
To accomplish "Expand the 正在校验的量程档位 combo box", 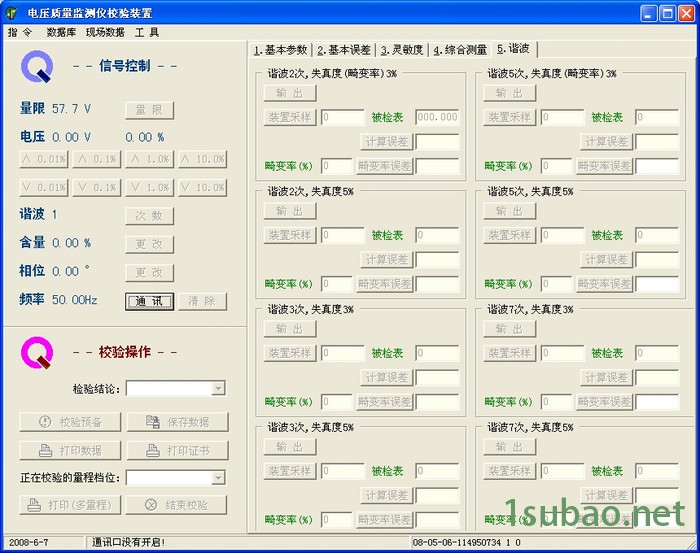I will pyautogui.click(x=218, y=478).
